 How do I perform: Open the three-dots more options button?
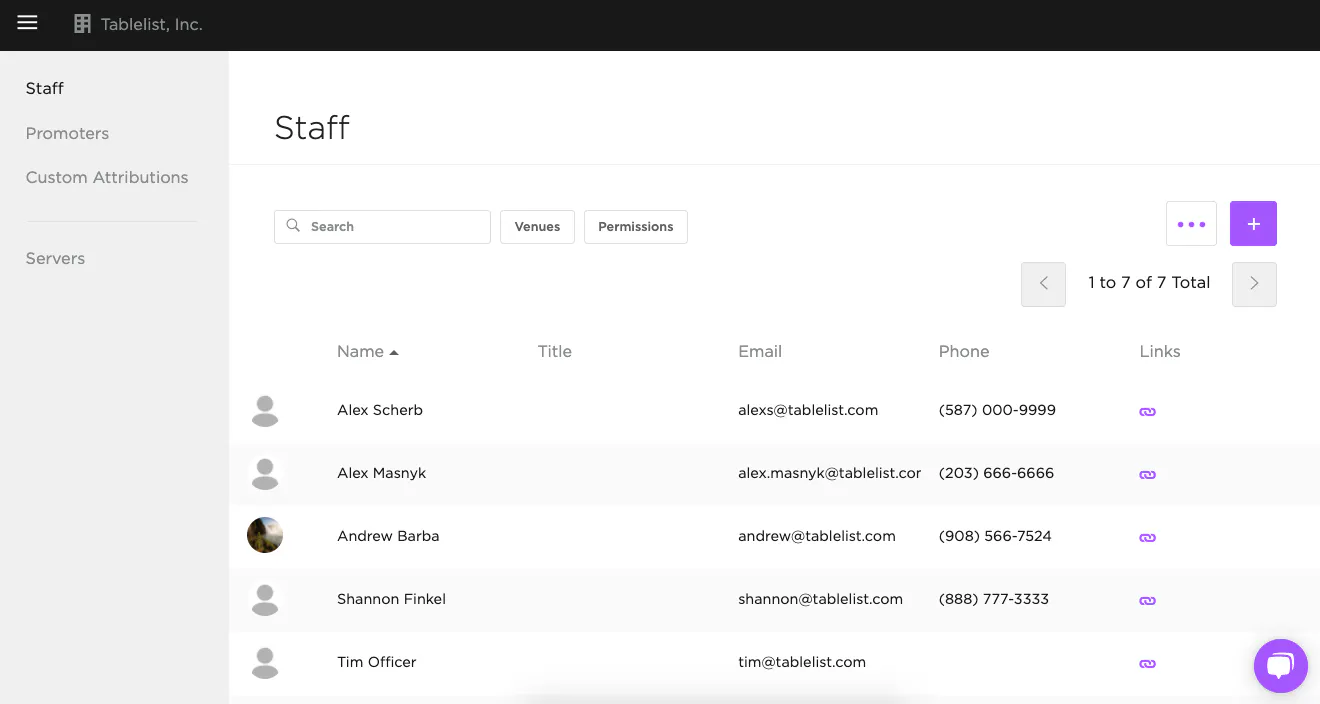1191,224
